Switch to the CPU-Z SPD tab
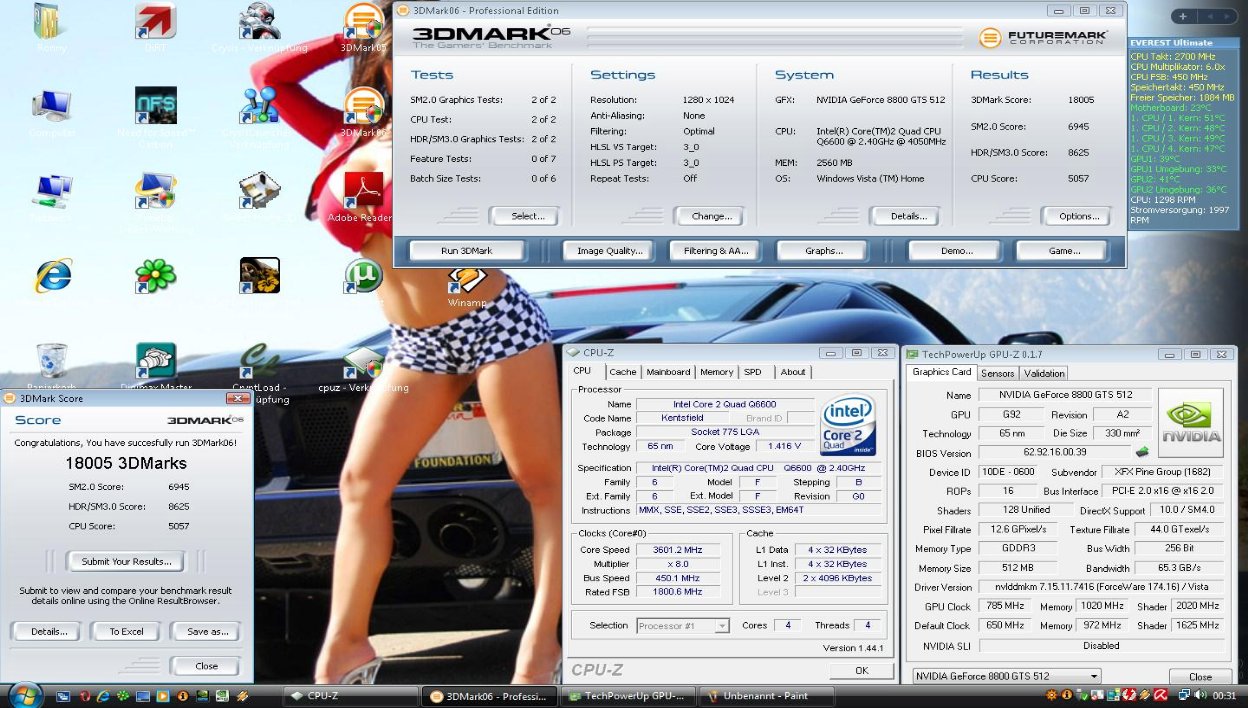 (753, 372)
